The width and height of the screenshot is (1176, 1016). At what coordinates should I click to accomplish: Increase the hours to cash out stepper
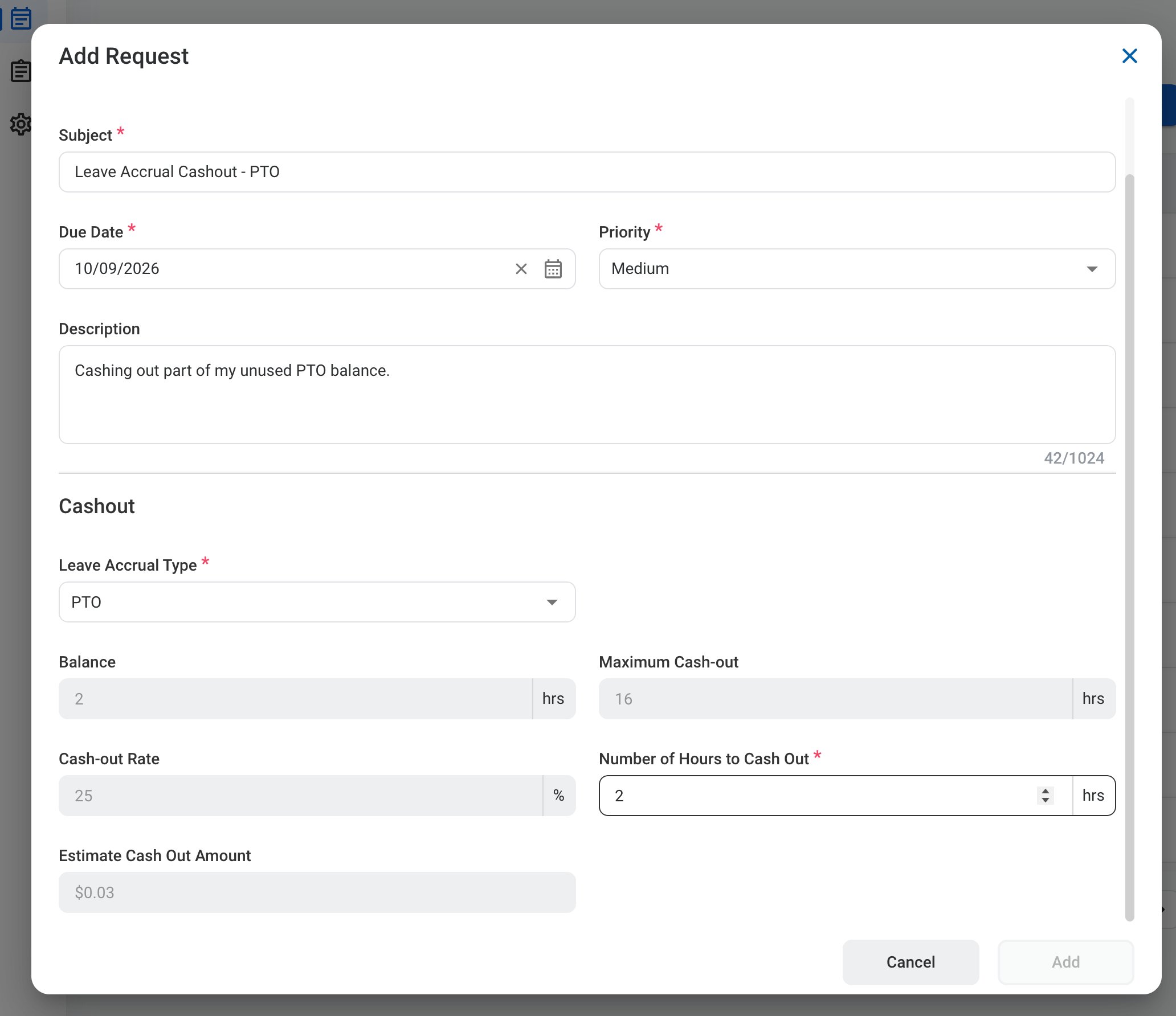point(1045,790)
